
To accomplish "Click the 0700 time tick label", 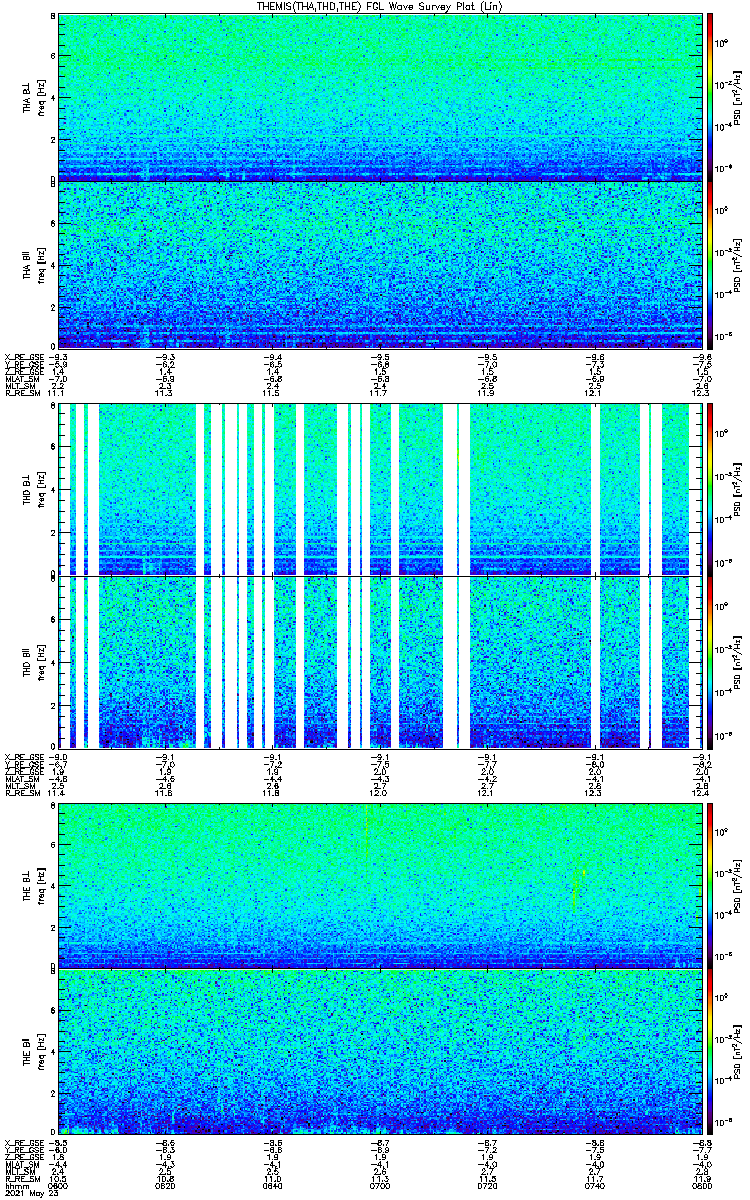I will point(379,1185).
